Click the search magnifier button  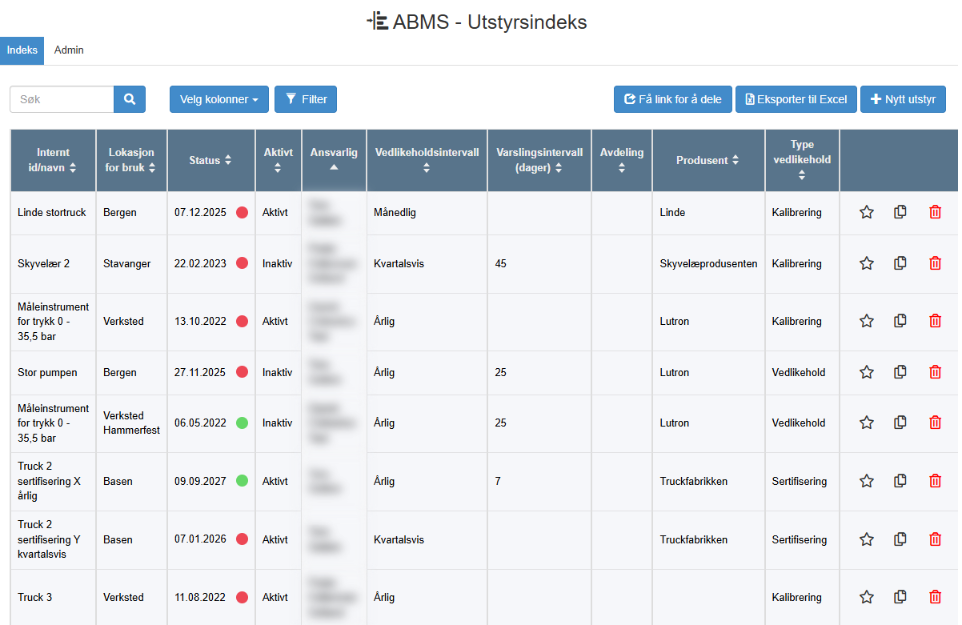[129, 99]
